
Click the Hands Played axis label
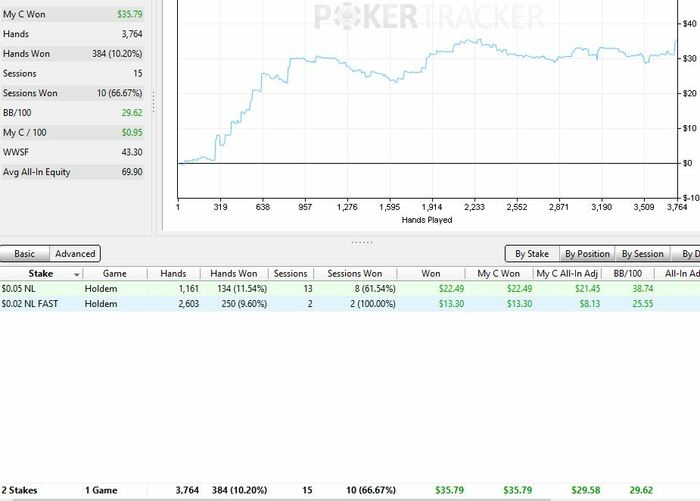coord(427,220)
